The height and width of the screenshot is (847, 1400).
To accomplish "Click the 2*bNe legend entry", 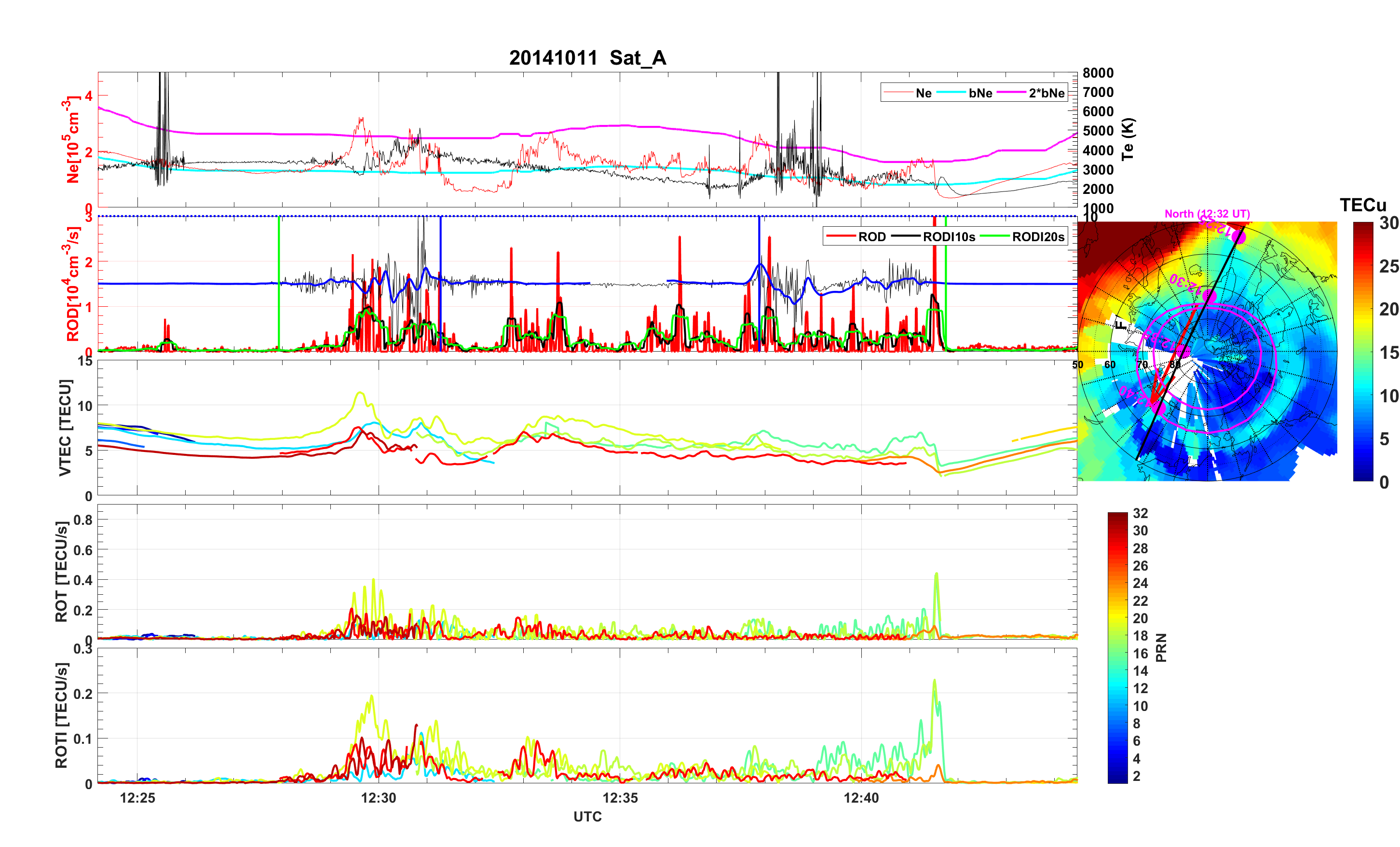I will click(x=1046, y=93).
